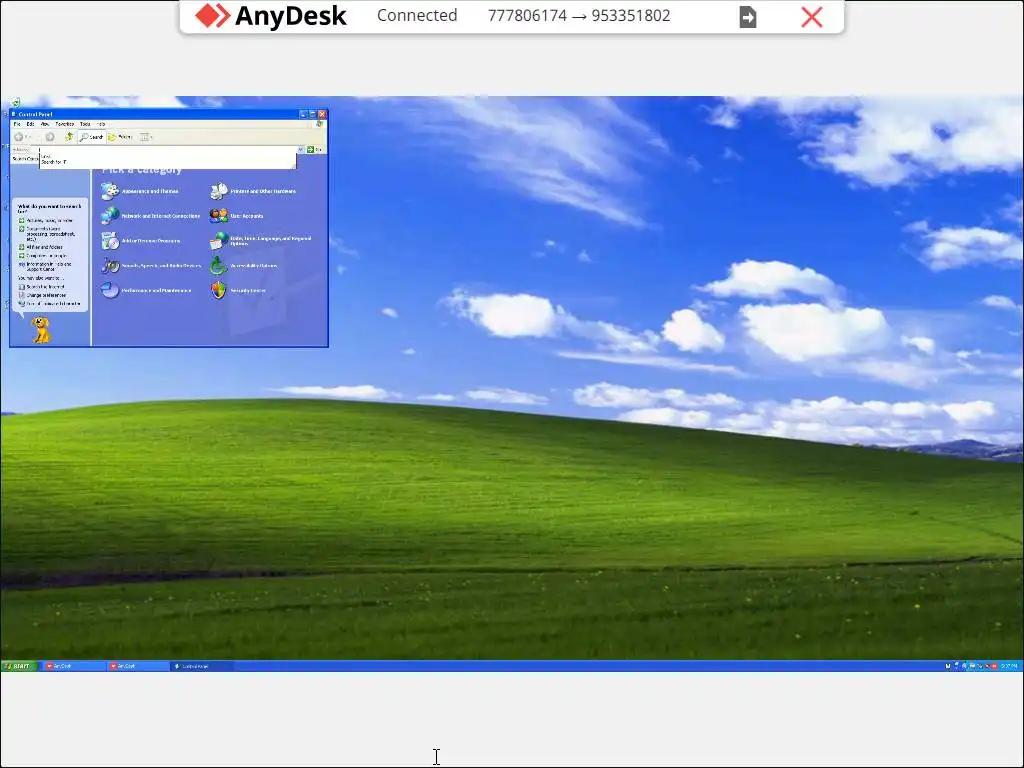Open the Printers and Other Hardware icon
This screenshot has height=768, width=1024.
click(x=219, y=191)
